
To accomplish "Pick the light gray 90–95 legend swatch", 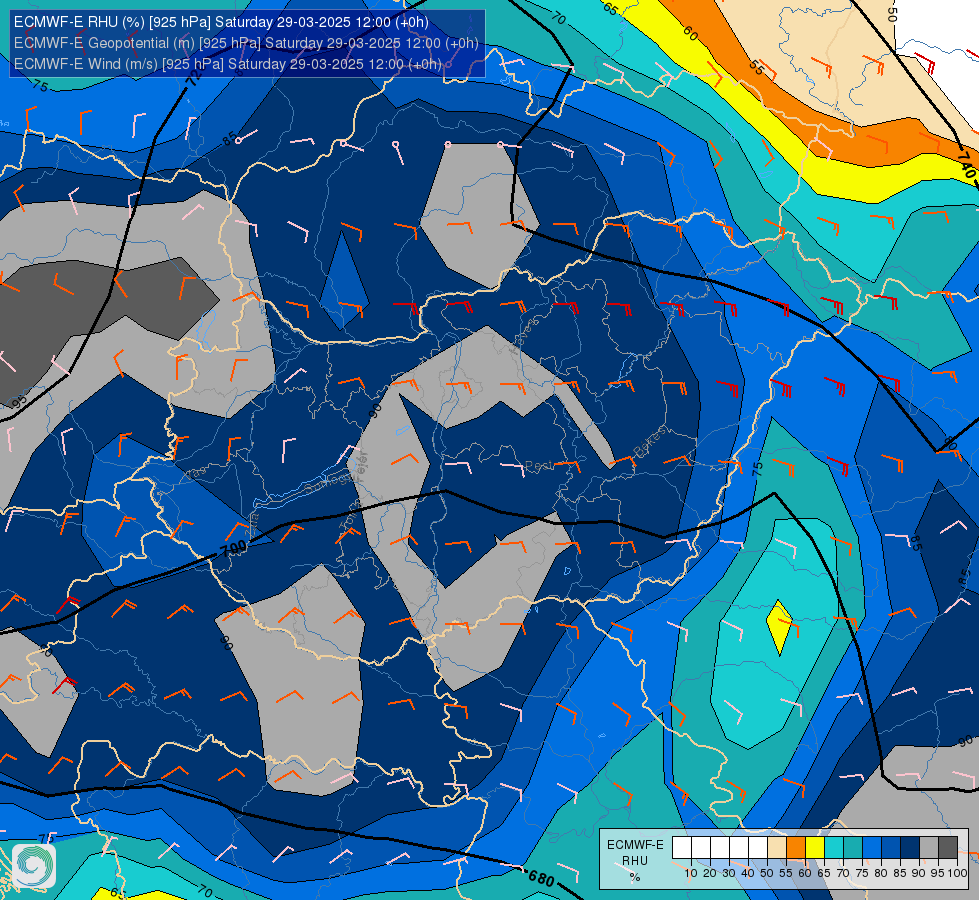I will 929,848.
